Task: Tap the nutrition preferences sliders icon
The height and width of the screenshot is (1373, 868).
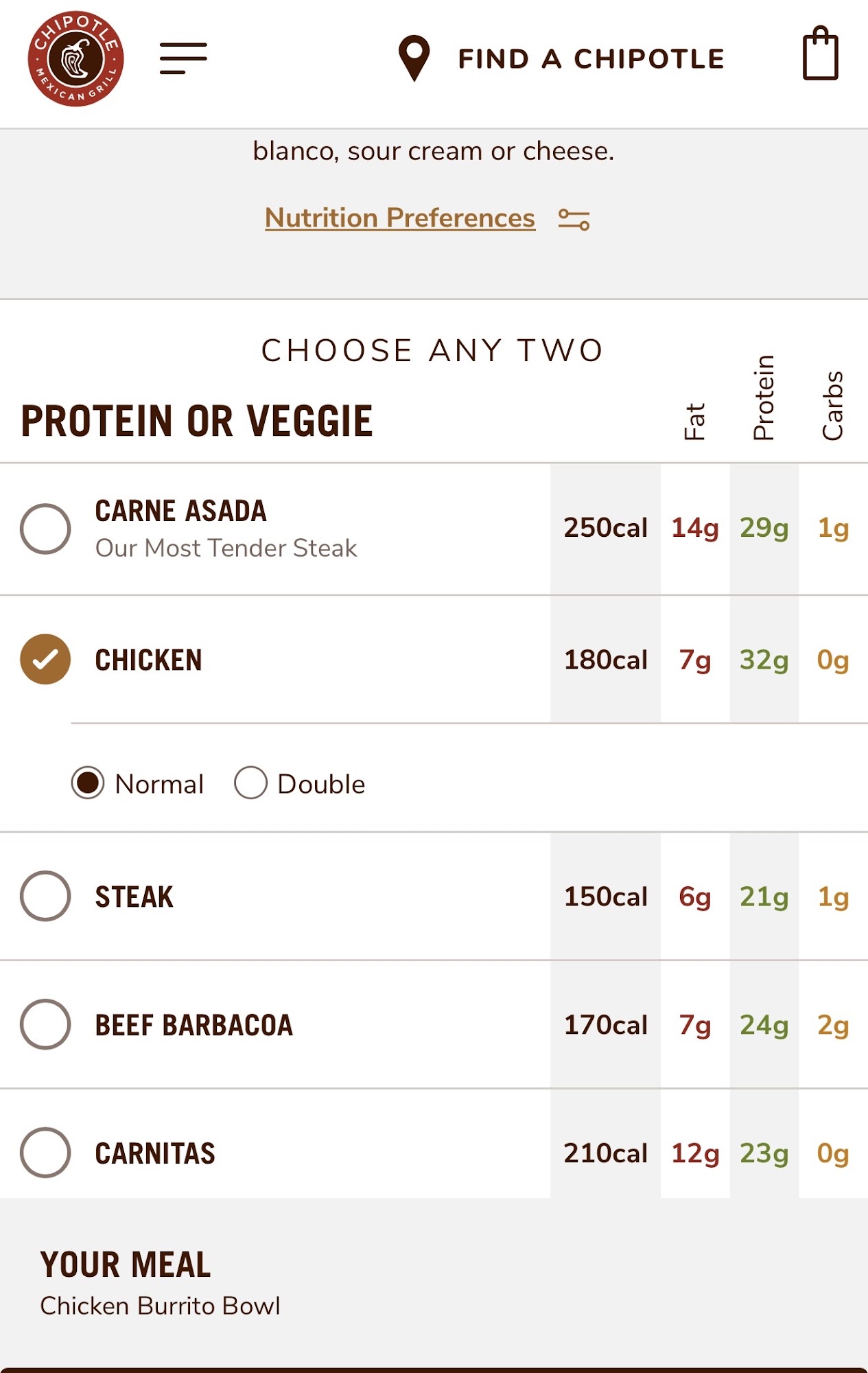Action: click(574, 220)
